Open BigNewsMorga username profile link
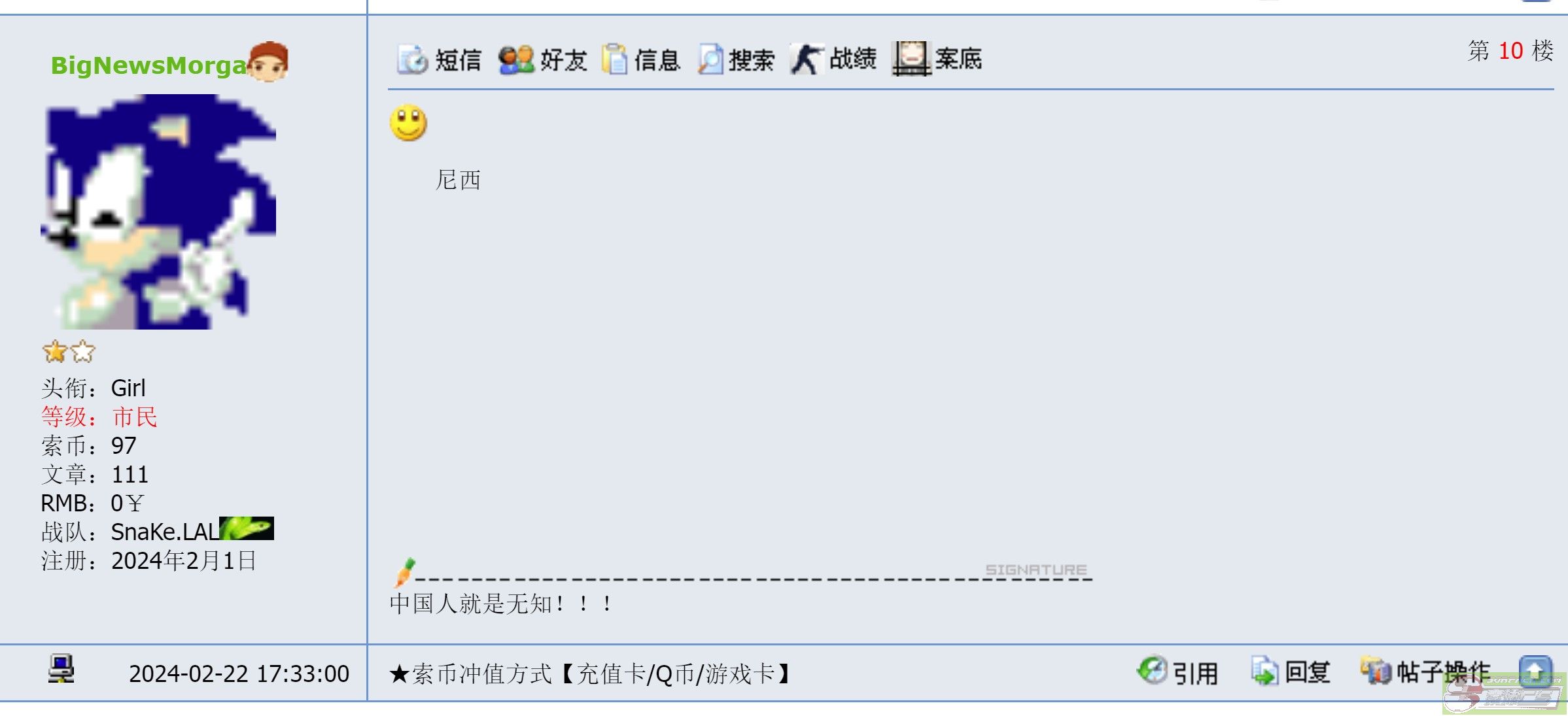Viewport: 1568px width, 716px height. click(x=149, y=65)
